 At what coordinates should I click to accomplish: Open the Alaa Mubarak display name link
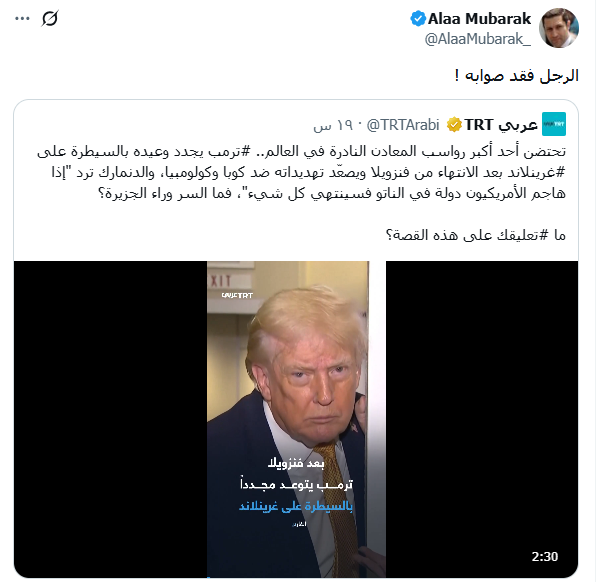point(479,19)
